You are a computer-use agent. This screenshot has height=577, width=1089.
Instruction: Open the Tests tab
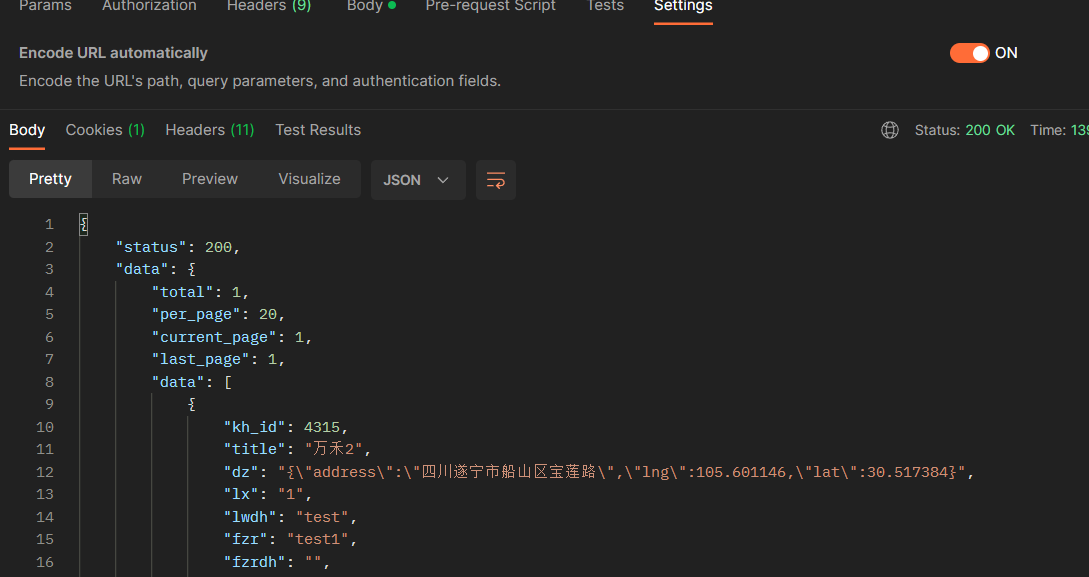604,6
